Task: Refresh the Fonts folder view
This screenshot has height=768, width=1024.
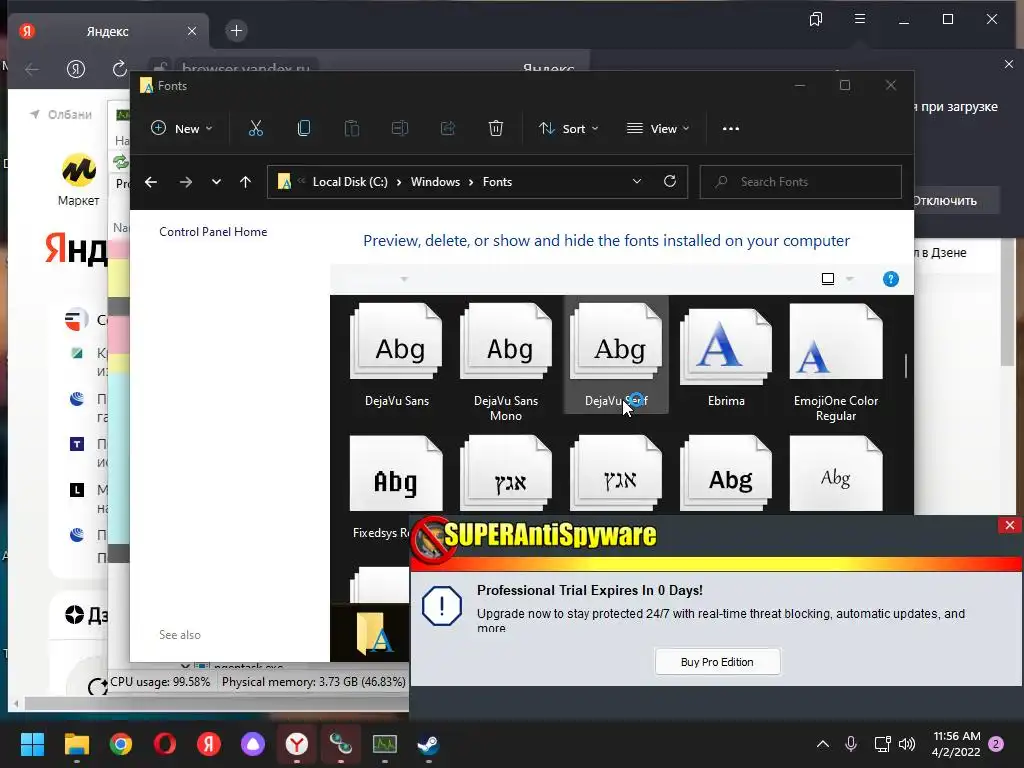Action: pyautogui.click(x=670, y=182)
